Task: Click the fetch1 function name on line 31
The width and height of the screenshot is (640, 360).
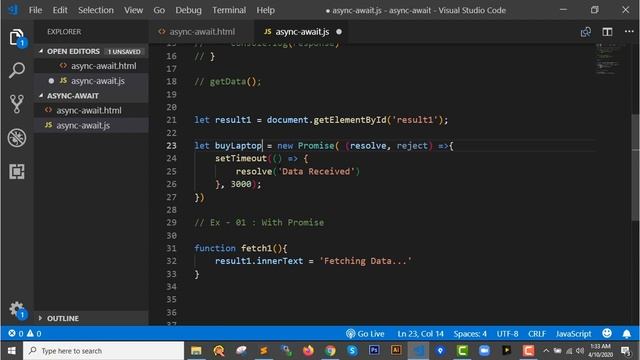Action: [256, 248]
